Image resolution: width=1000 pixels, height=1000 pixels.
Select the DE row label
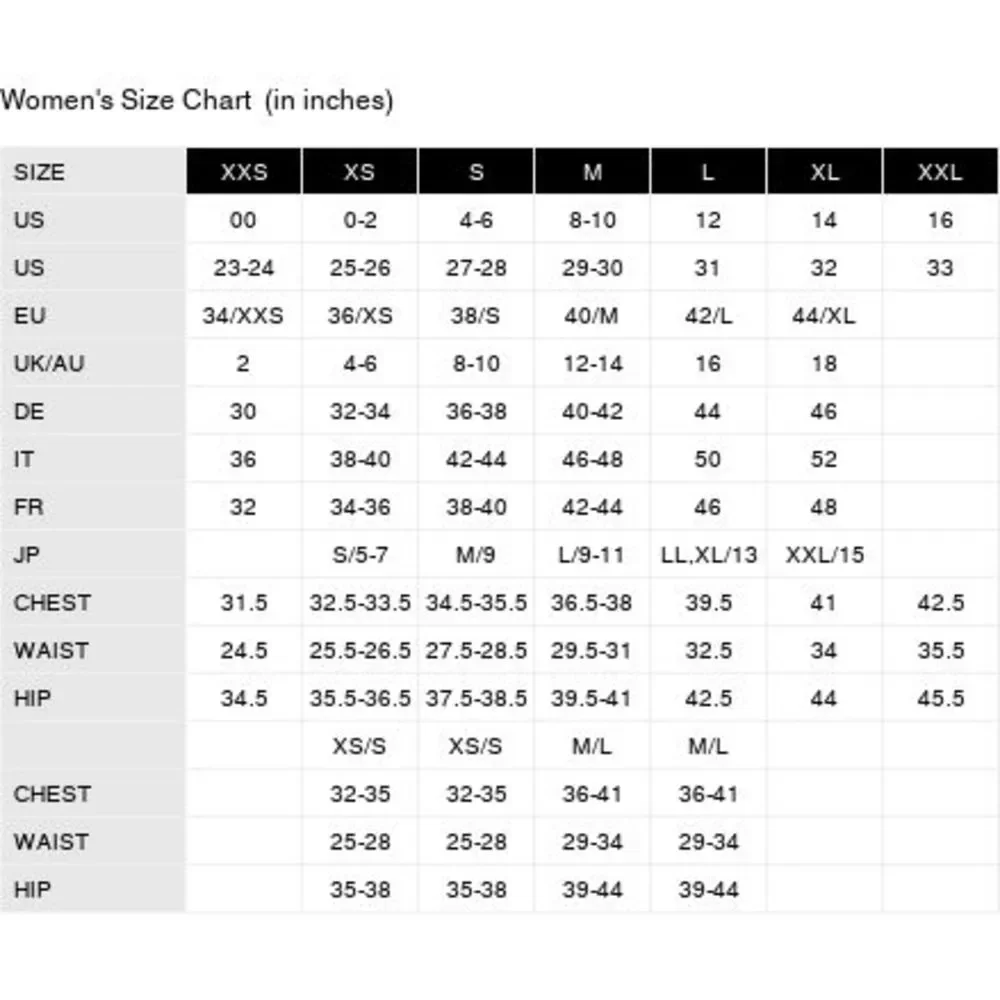[x=30, y=411]
